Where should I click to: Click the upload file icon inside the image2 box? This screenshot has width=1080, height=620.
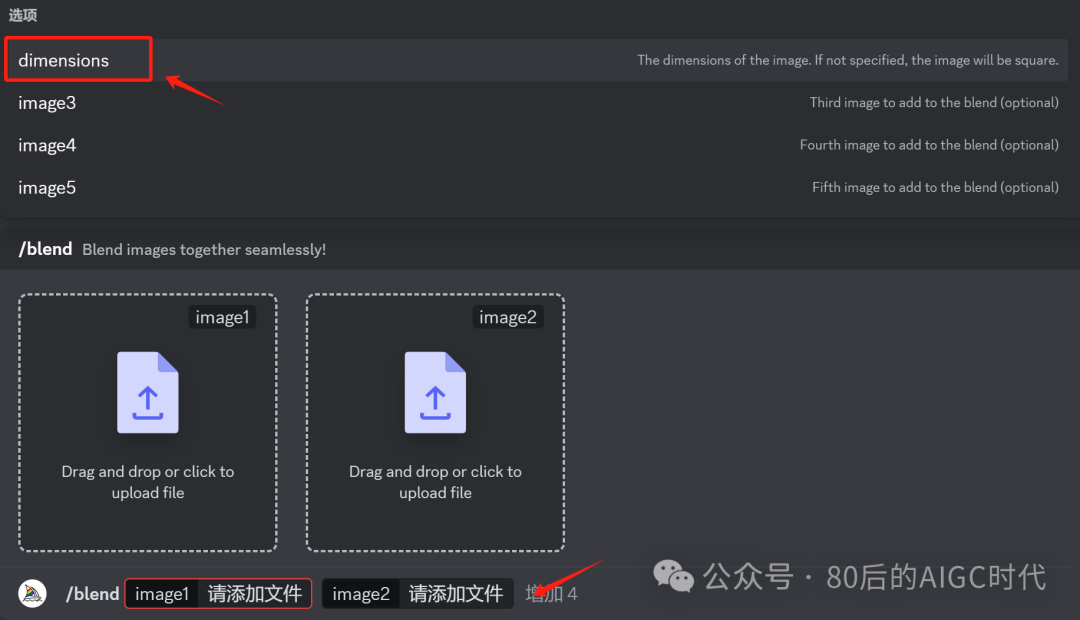click(435, 393)
